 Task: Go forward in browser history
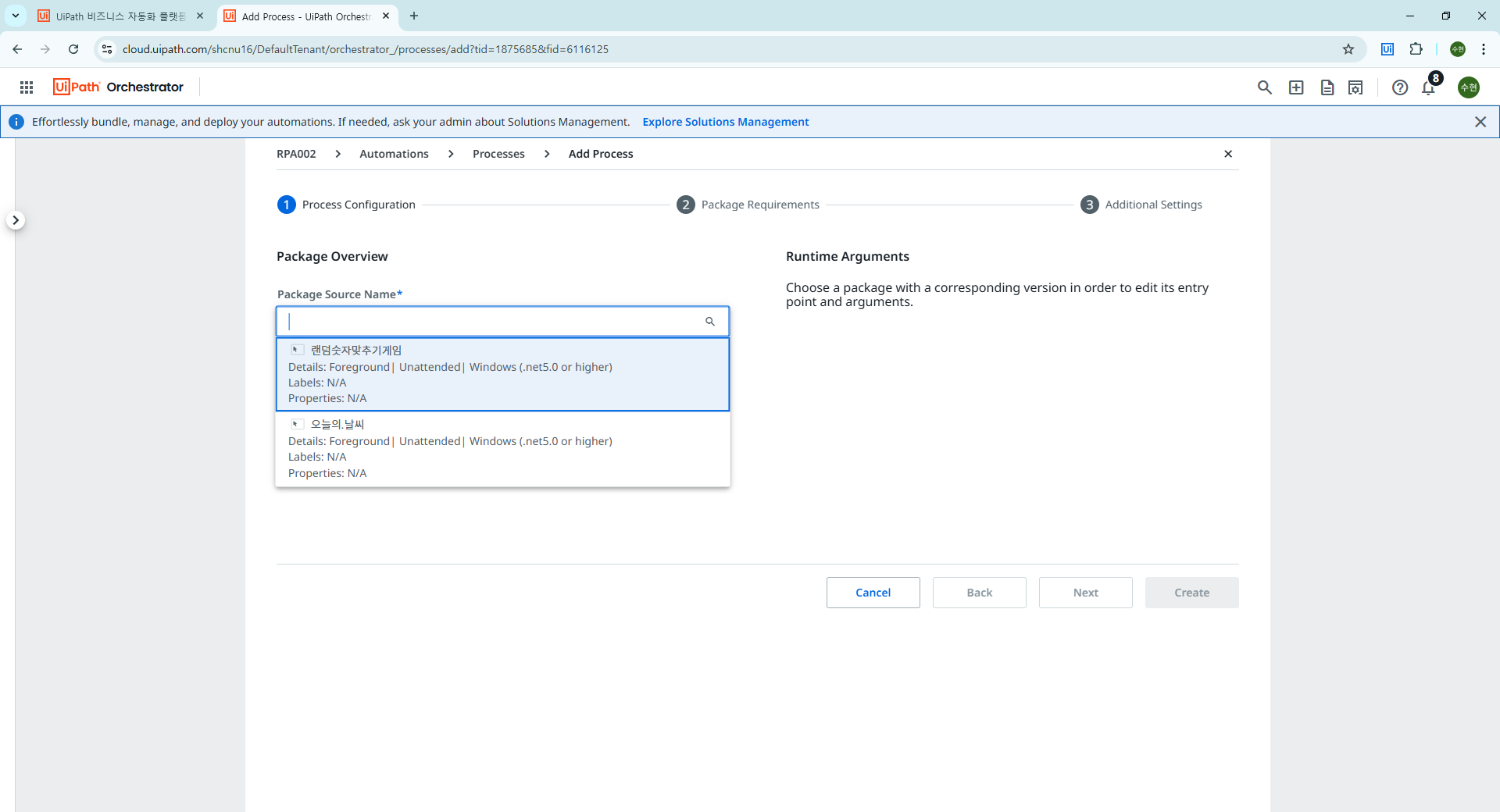(45, 49)
